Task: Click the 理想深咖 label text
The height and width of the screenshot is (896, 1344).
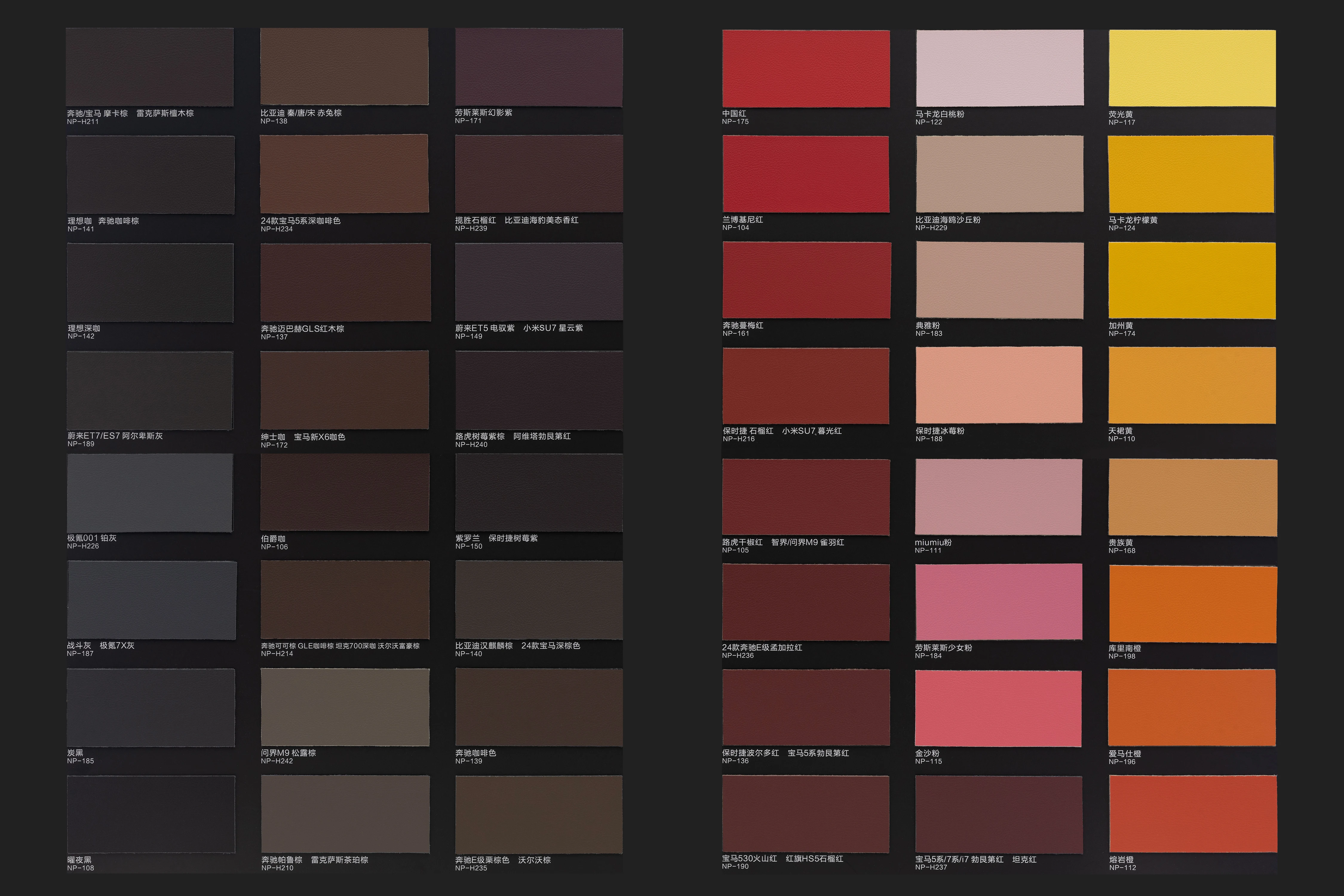Action: [x=84, y=329]
